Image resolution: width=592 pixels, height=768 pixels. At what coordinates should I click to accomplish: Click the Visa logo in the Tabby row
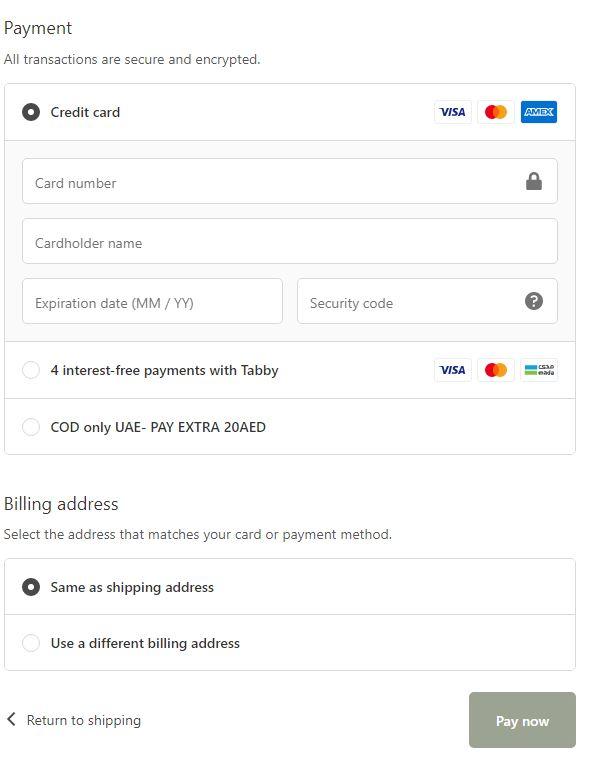tap(452, 370)
